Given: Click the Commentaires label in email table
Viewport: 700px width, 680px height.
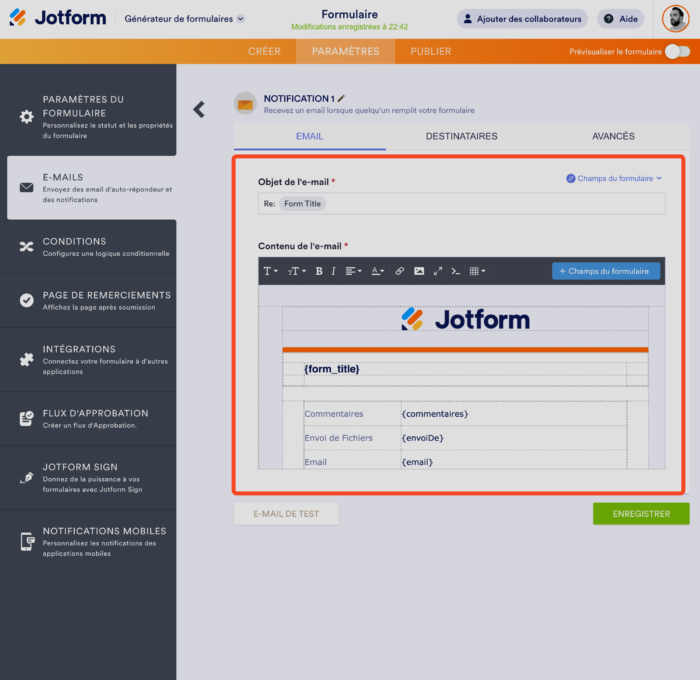Looking at the screenshot, I should 334,414.
